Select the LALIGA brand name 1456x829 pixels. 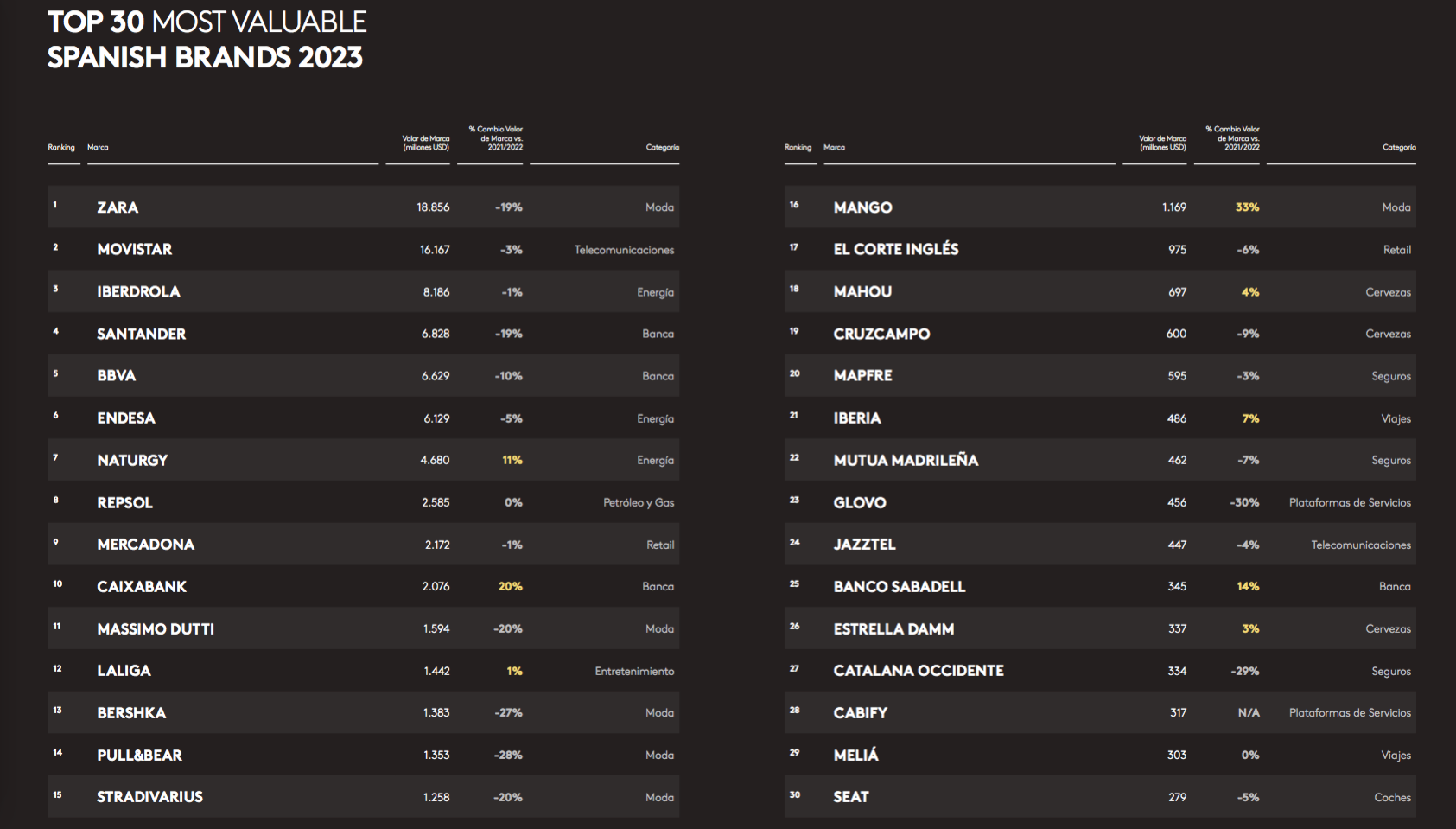click(124, 670)
